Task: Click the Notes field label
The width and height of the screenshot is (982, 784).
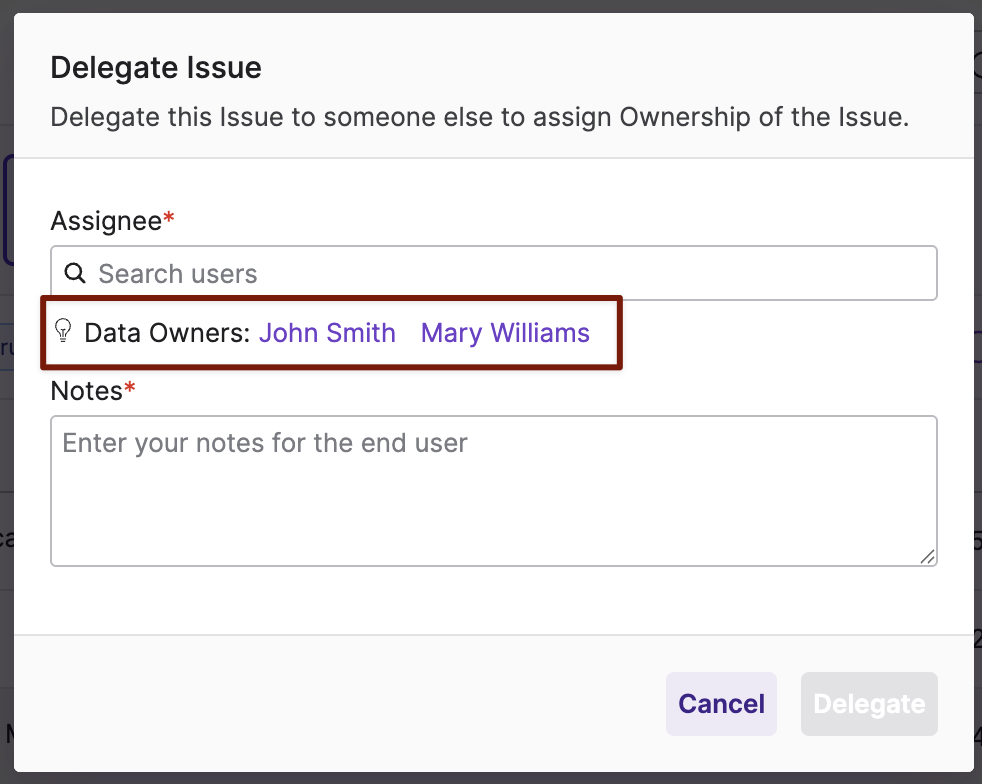Action: pyautogui.click(x=86, y=391)
